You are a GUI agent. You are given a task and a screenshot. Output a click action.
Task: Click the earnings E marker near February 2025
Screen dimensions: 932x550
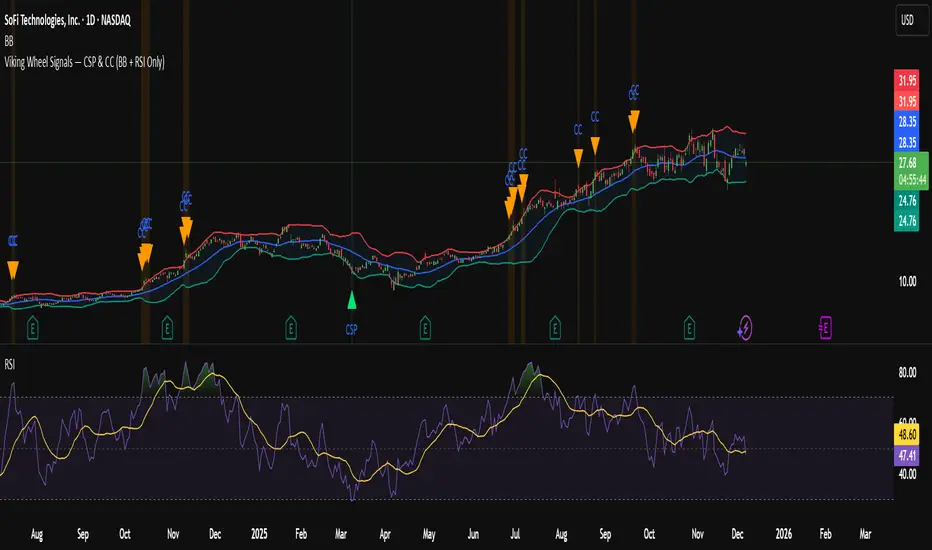point(291,328)
